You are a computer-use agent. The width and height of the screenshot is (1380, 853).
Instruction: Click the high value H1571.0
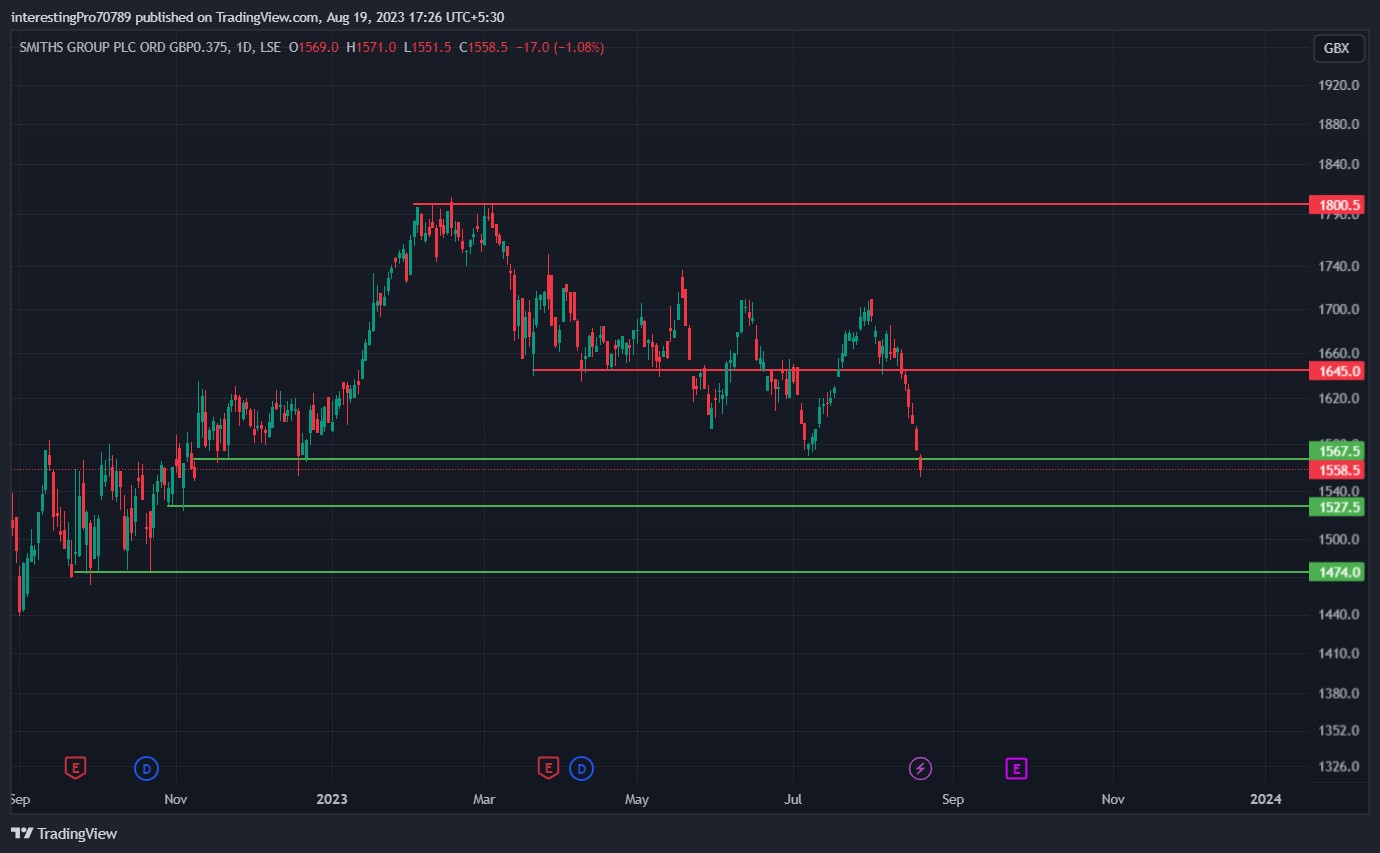(371, 47)
